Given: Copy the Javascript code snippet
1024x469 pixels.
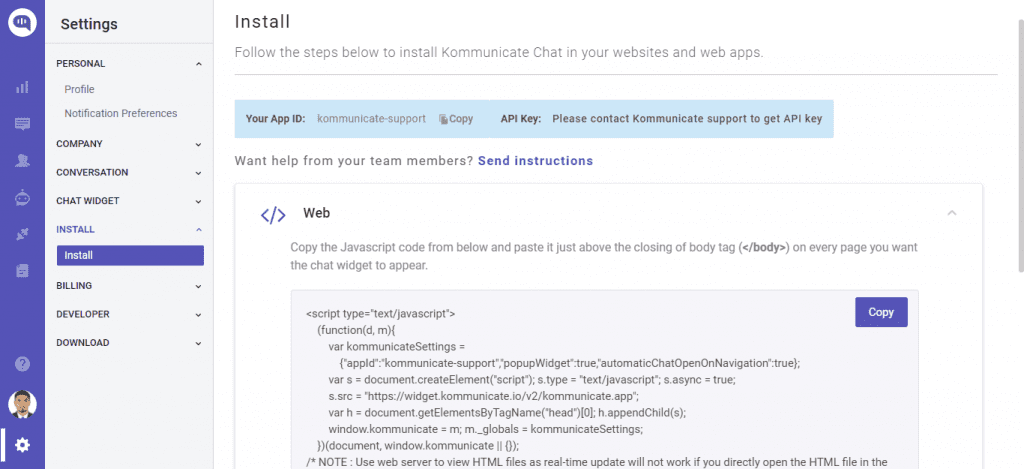Looking at the screenshot, I should pyautogui.click(x=881, y=312).
